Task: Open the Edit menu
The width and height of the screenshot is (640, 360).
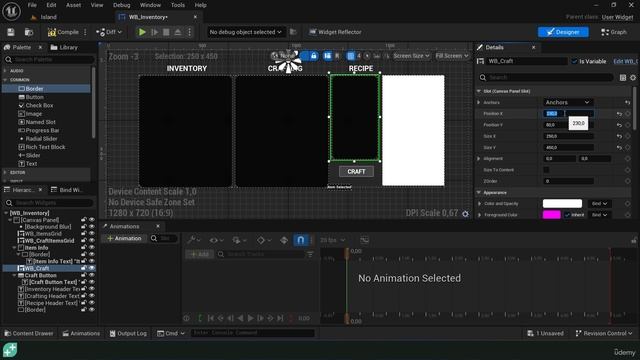Action: 51,5
